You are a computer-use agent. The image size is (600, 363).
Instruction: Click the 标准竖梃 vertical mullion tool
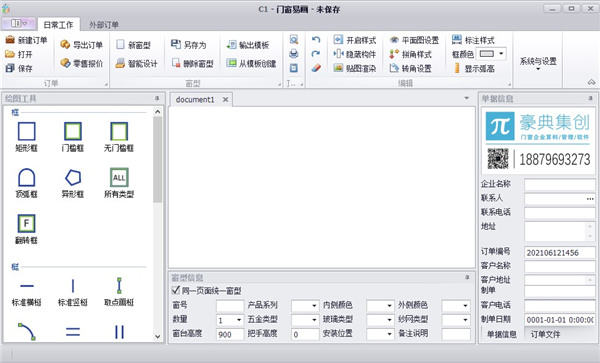73,292
